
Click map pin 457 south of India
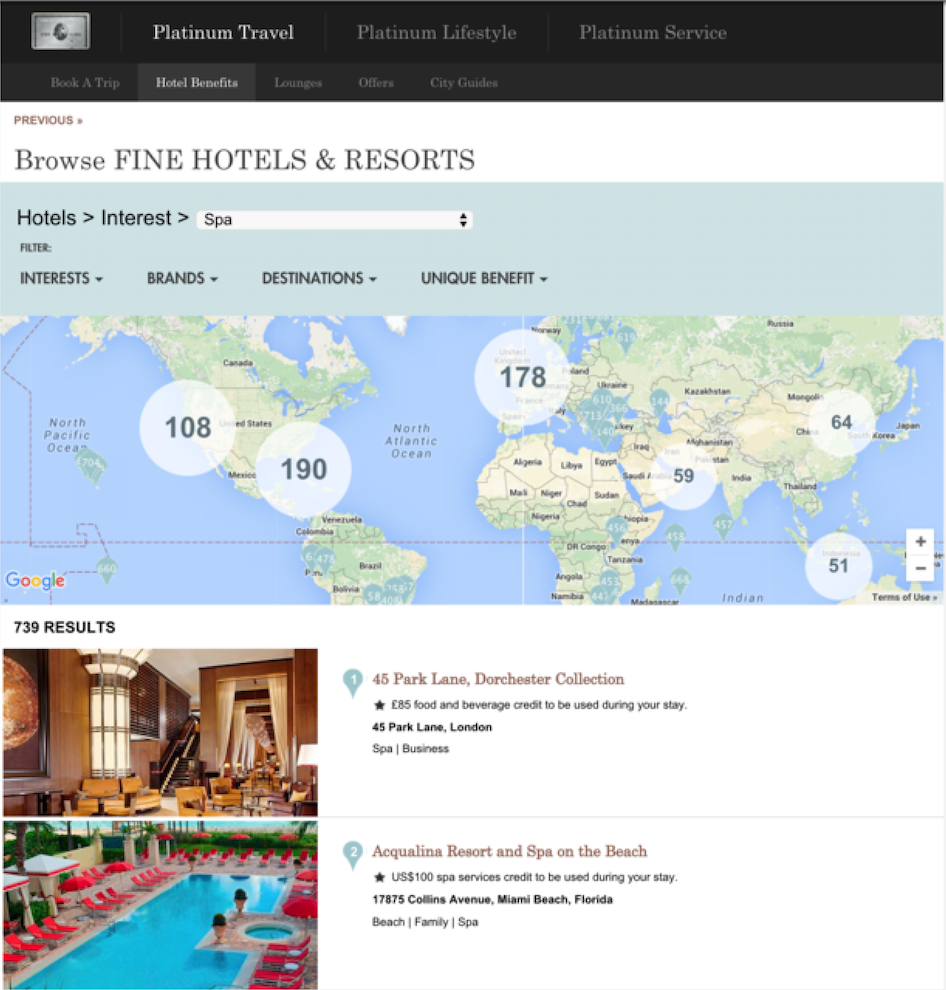pyautogui.click(x=723, y=527)
